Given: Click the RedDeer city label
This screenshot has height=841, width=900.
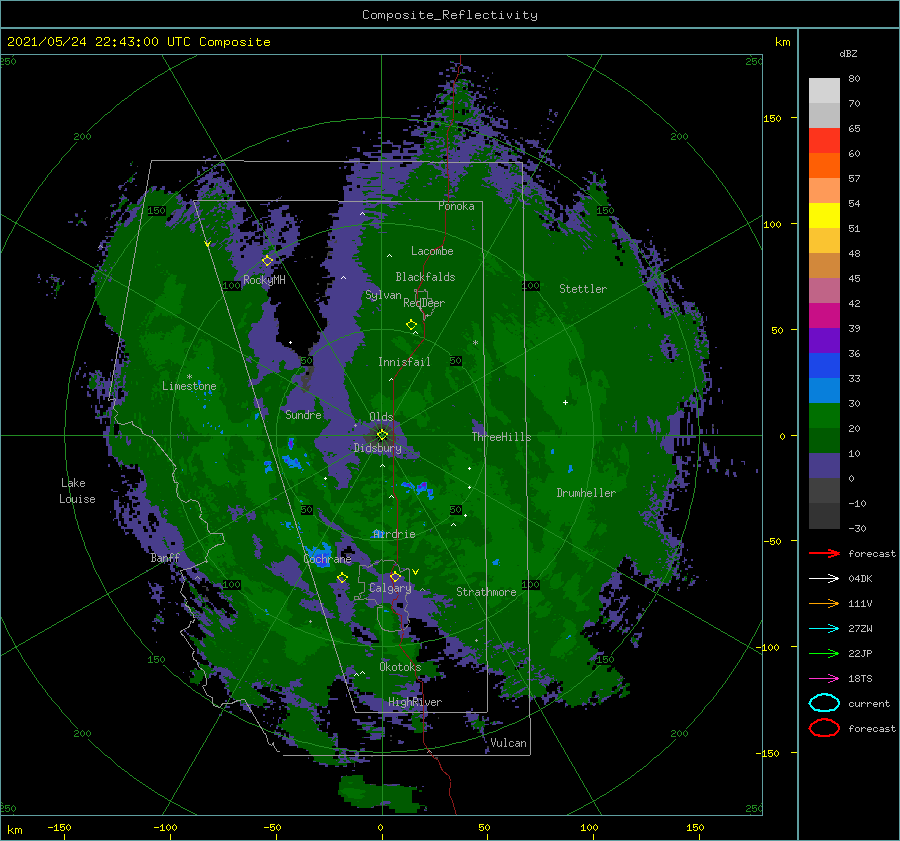Looking at the screenshot, I should click(x=424, y=303).
